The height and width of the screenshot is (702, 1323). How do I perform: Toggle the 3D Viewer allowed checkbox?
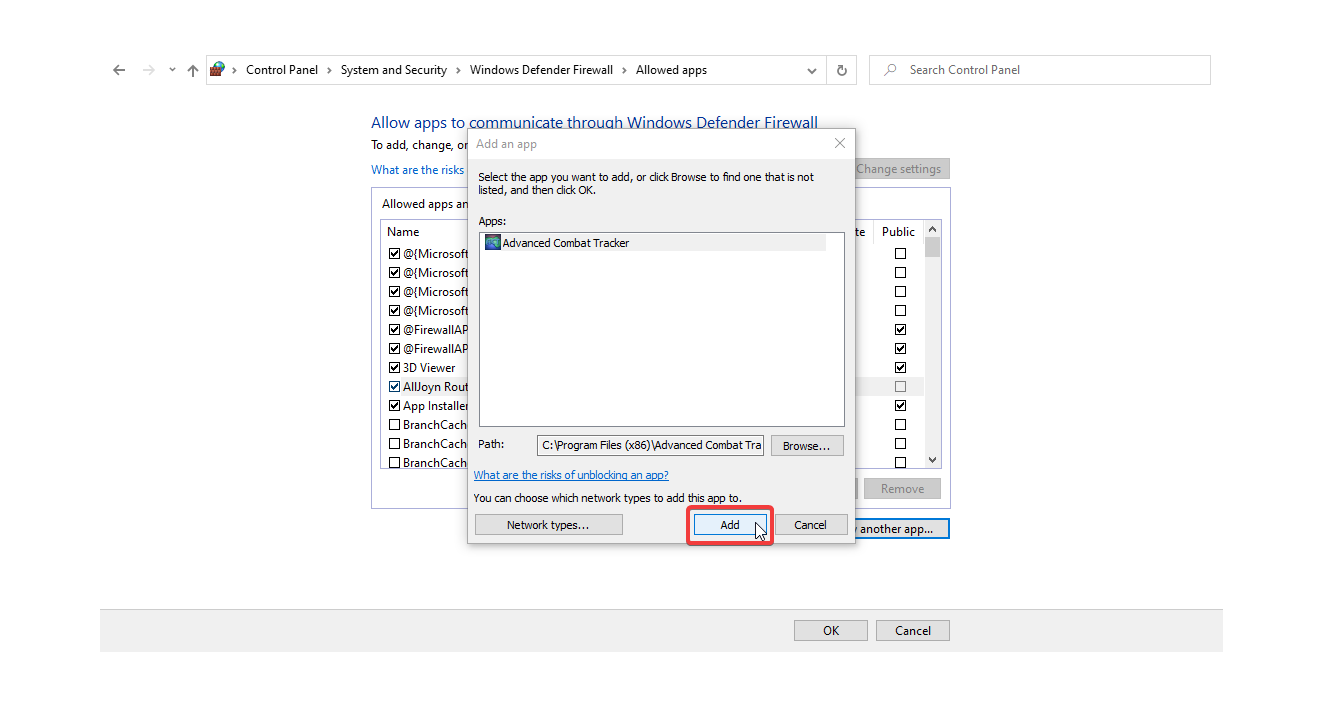(x=394, y=368)
